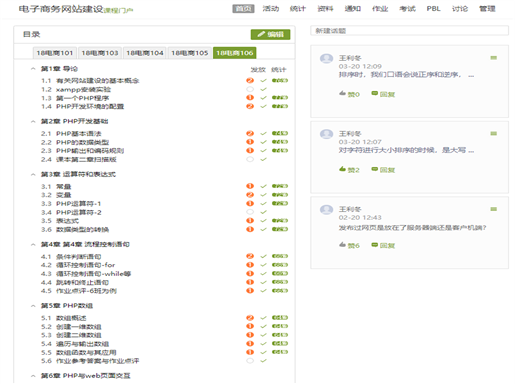
Task: Click orange count badge for section 2.1
Action: tap(250, 133)
